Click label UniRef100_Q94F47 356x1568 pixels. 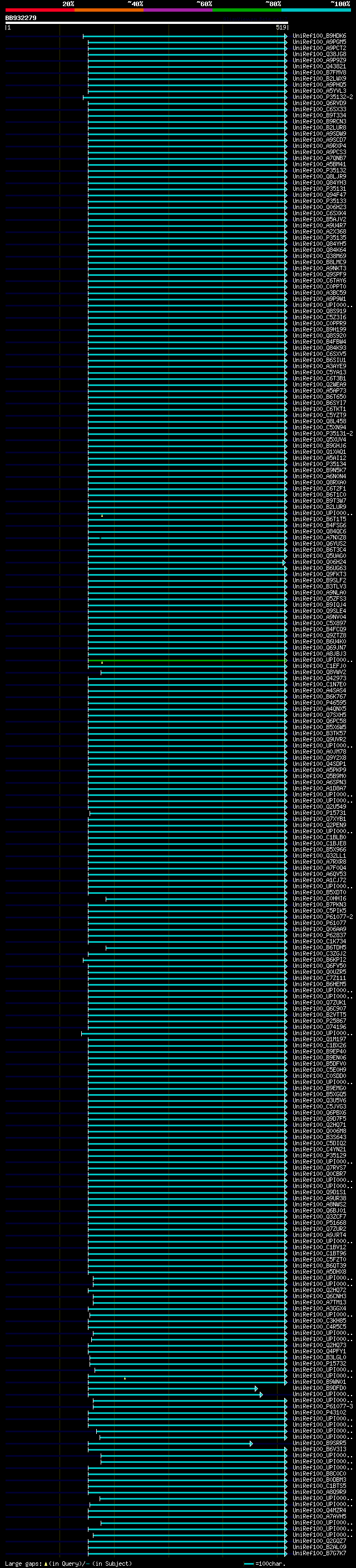(319, 195)
